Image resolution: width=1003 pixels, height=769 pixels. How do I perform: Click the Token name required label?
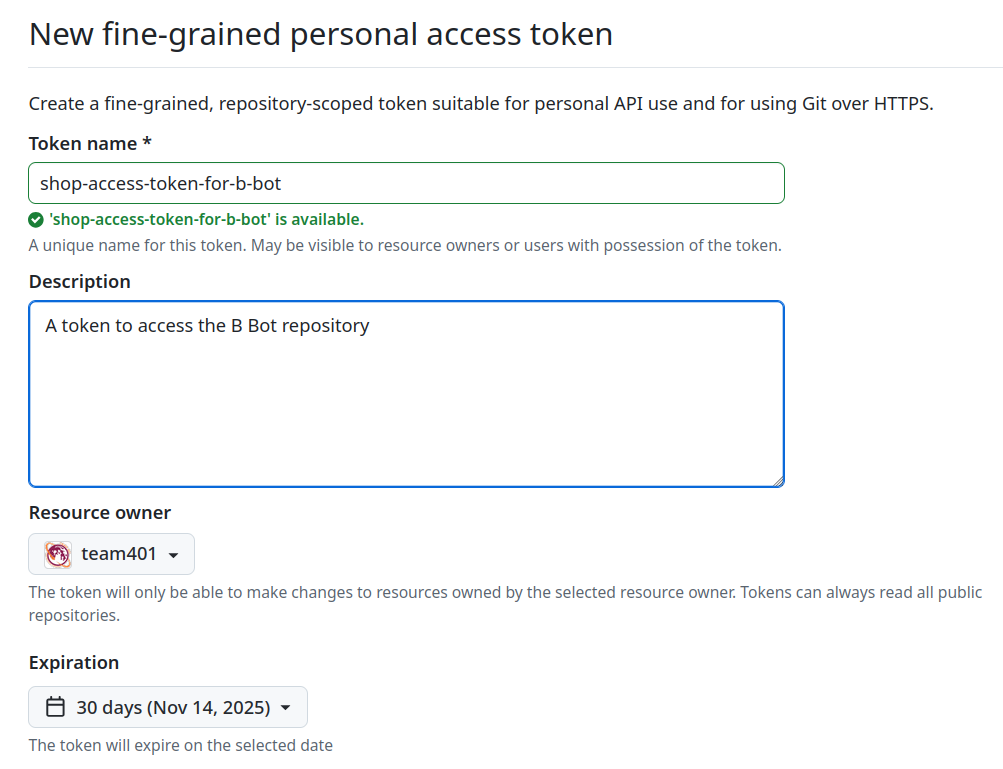[90, 143]
